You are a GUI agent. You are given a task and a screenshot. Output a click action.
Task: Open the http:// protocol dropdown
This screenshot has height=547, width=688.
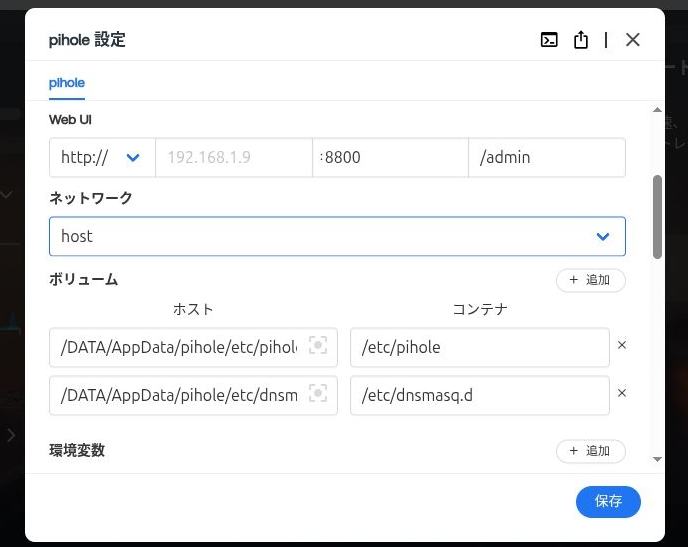(102, 157)
